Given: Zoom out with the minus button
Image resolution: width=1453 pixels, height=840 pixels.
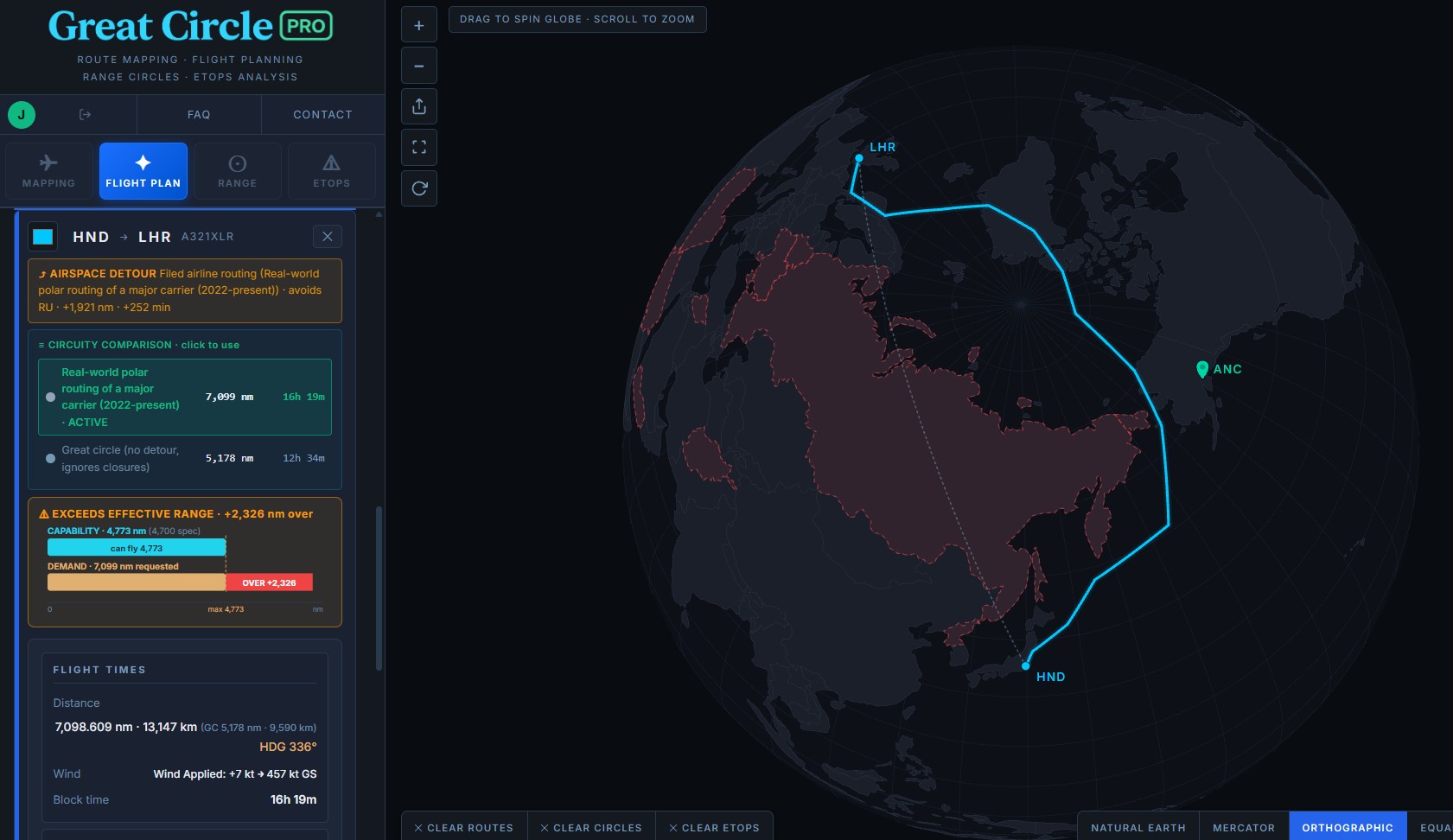Looking at the screenshot, I should point(419,66).
